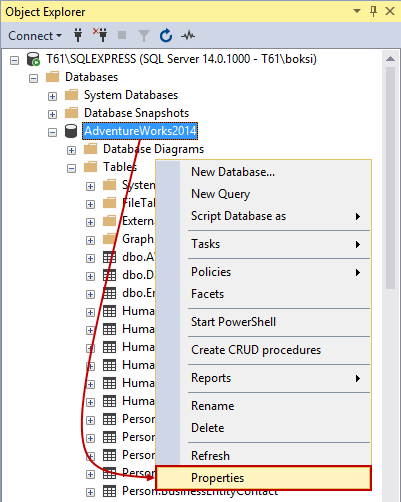This screenshot has height=502, width=401.
Task: Click the Disconnect plug icon with red X
Action: point(100,35)
